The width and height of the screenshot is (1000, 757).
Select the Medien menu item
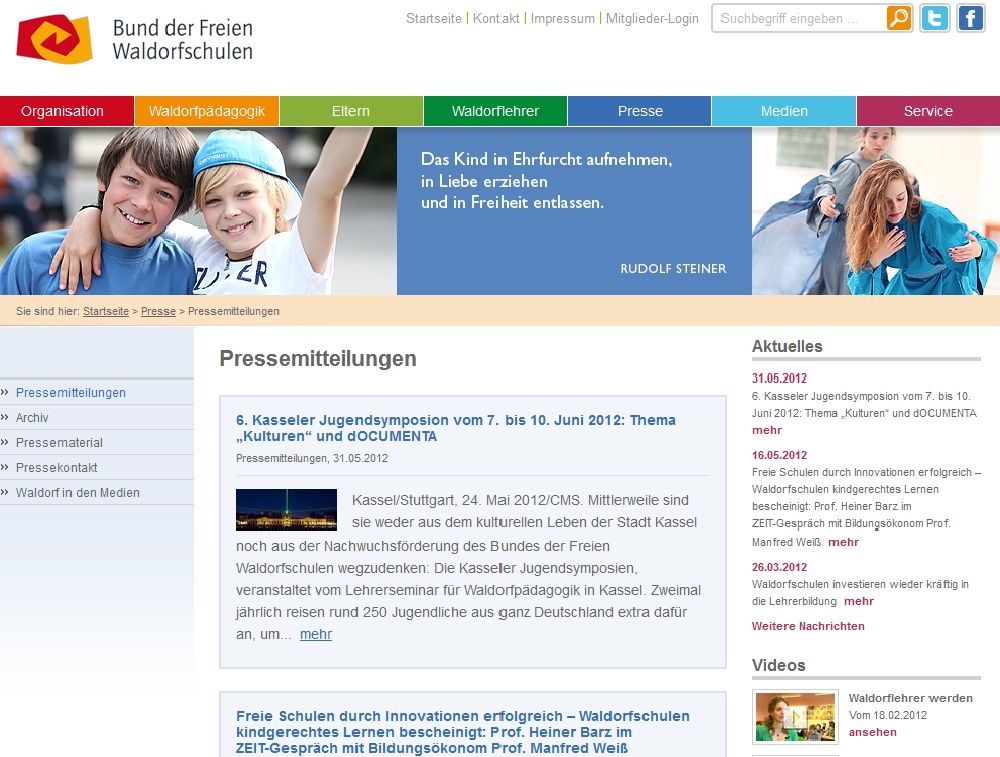point(784,111)
